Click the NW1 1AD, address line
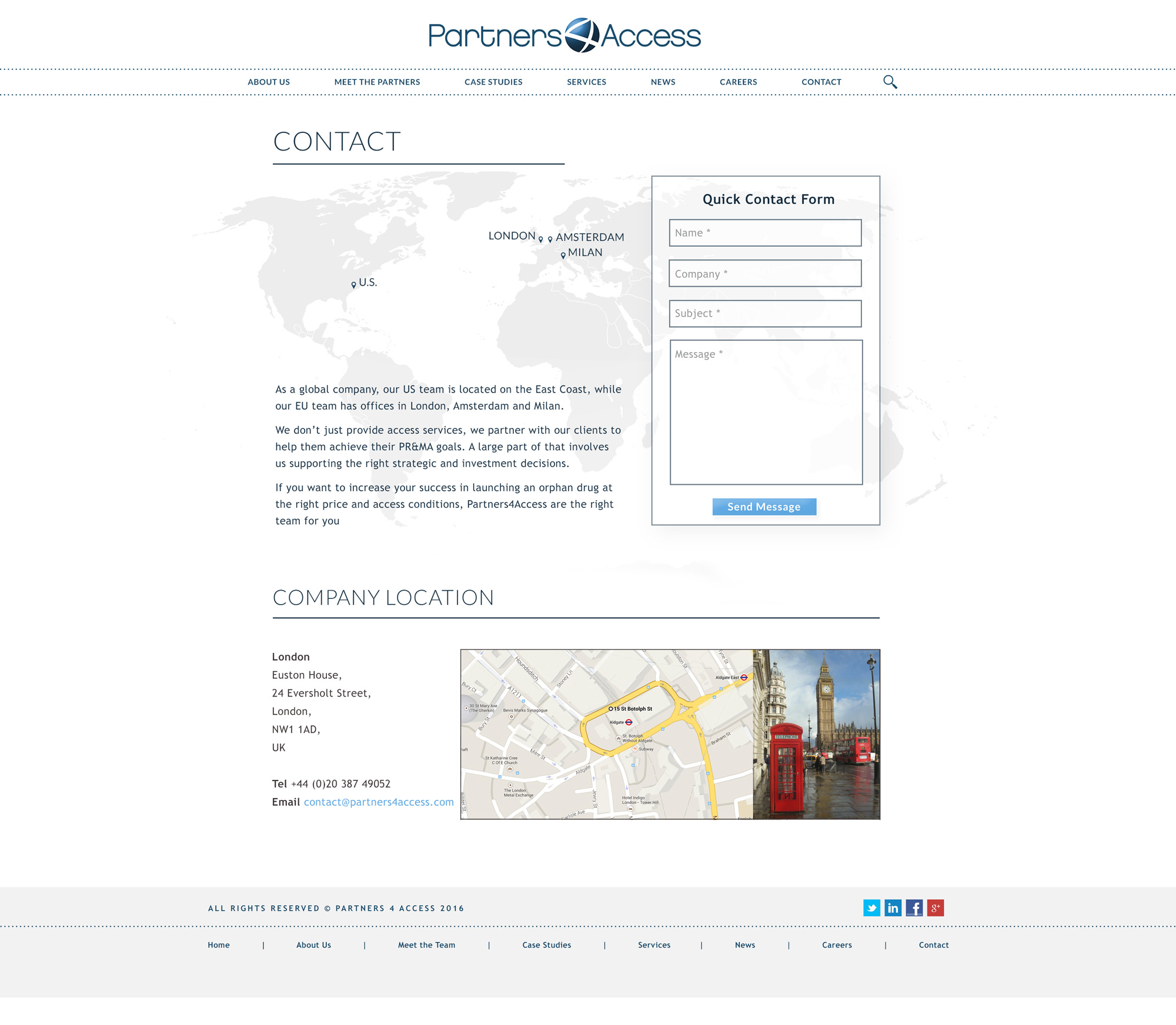This screenshot has height=1025, width=1176. click(x=296, y=729)
